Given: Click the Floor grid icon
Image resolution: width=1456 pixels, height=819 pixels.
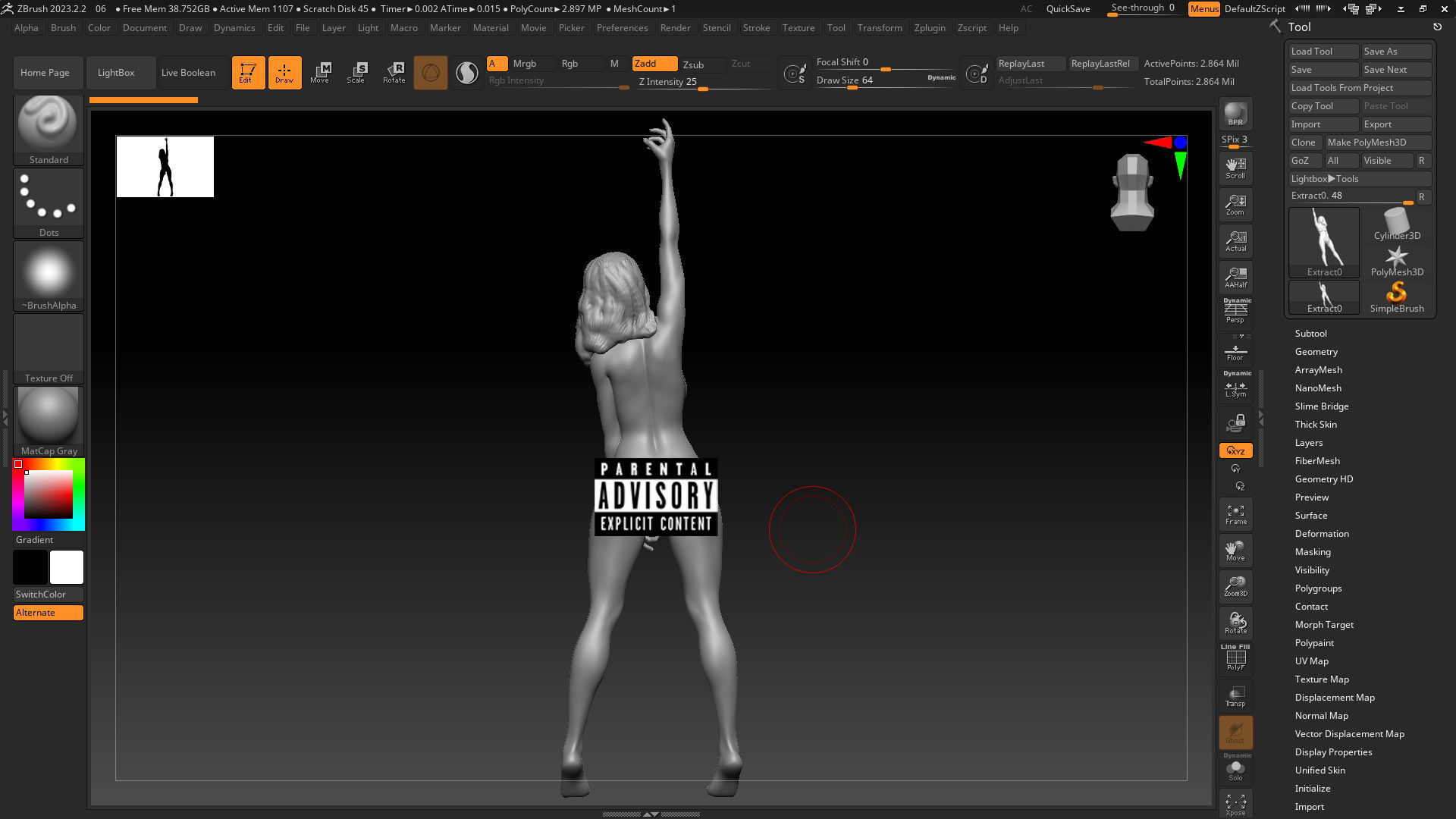Looking at the screenshot, I should tap(1235, 353).
